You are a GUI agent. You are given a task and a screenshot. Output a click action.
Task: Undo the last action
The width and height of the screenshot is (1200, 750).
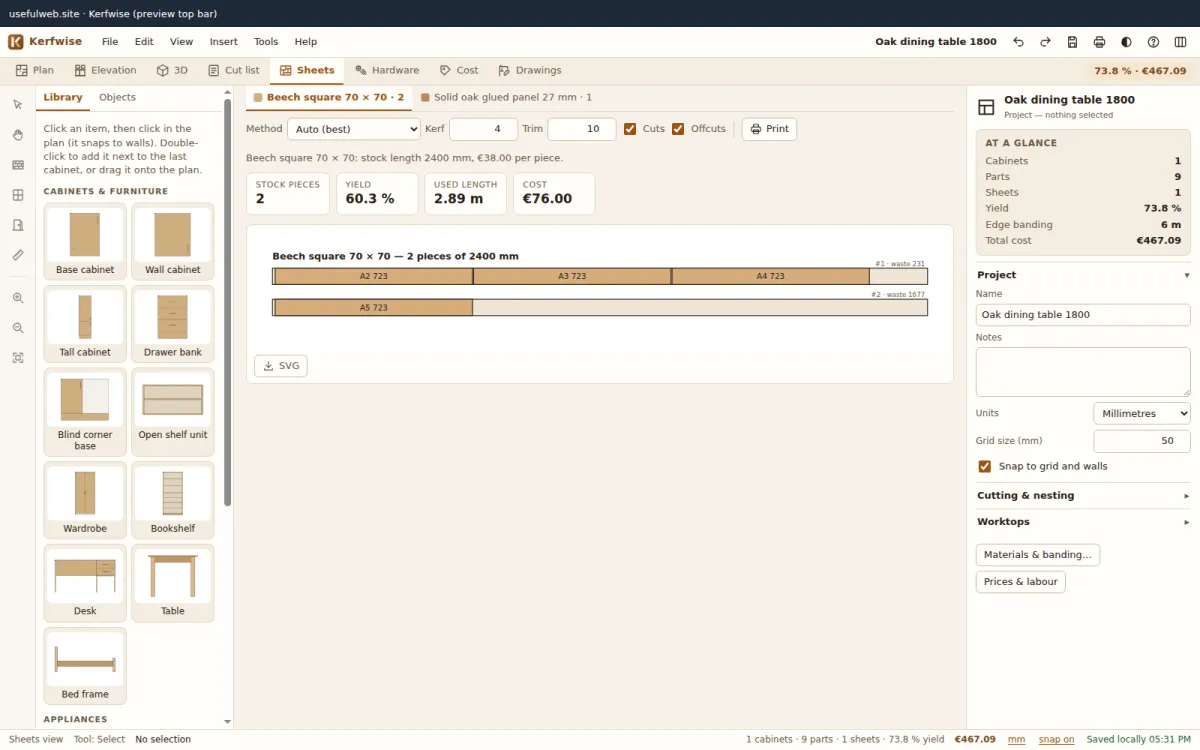point(1018,42)
